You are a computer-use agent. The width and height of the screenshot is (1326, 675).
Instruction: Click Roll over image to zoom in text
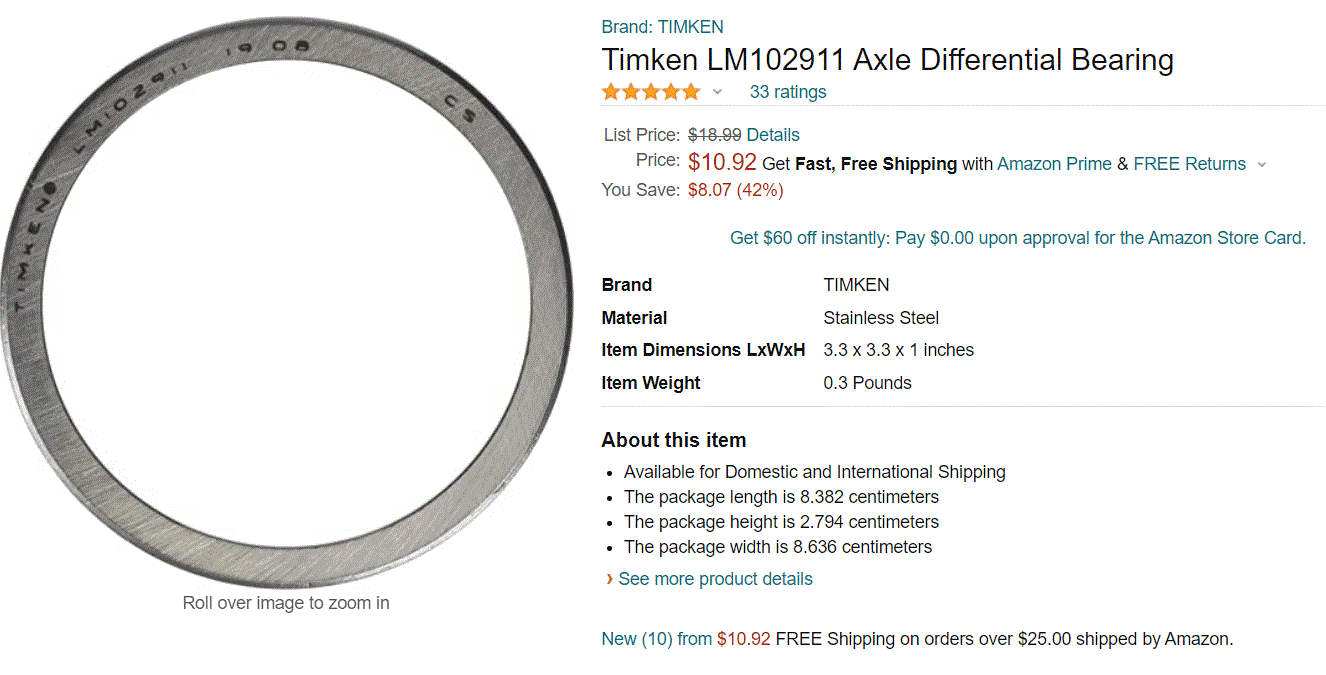pos(286,603)
